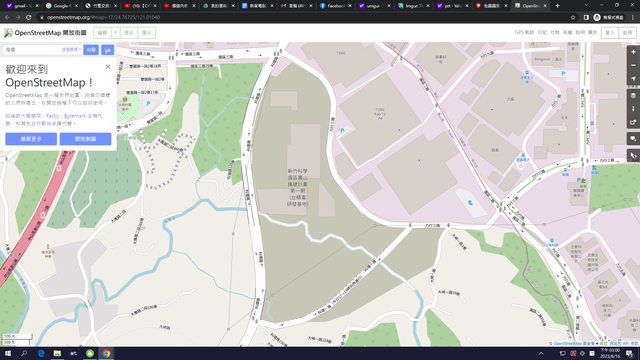
Task: Open the Export tab
Action: coord(147,33)
